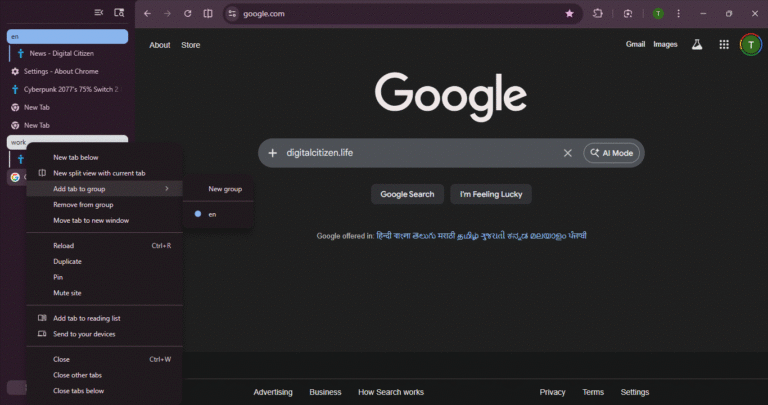Add tab to the 'en' group
Image resolution: width=768 pixels, height=405 pixels.
pos(218,214)
